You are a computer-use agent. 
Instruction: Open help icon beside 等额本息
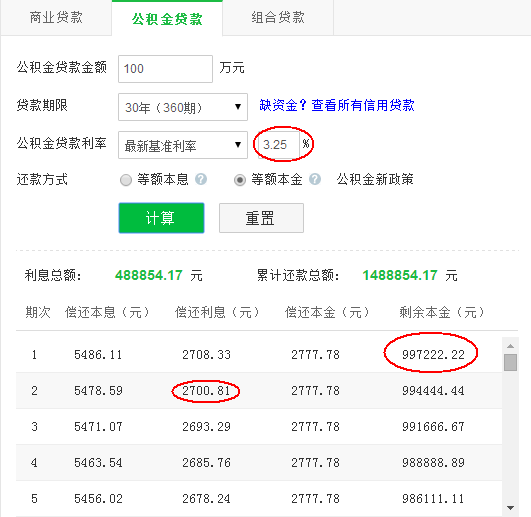[x=201, y=179]
